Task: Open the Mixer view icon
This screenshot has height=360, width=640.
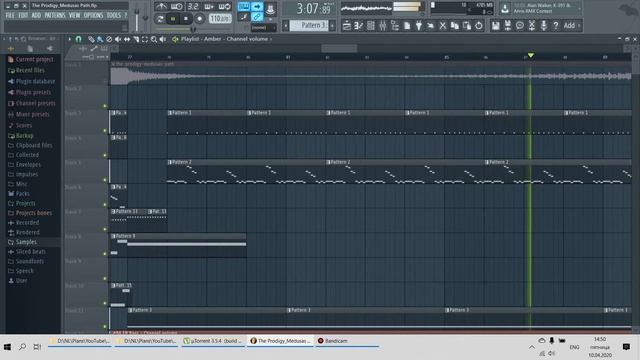Action: click(382, 26)
